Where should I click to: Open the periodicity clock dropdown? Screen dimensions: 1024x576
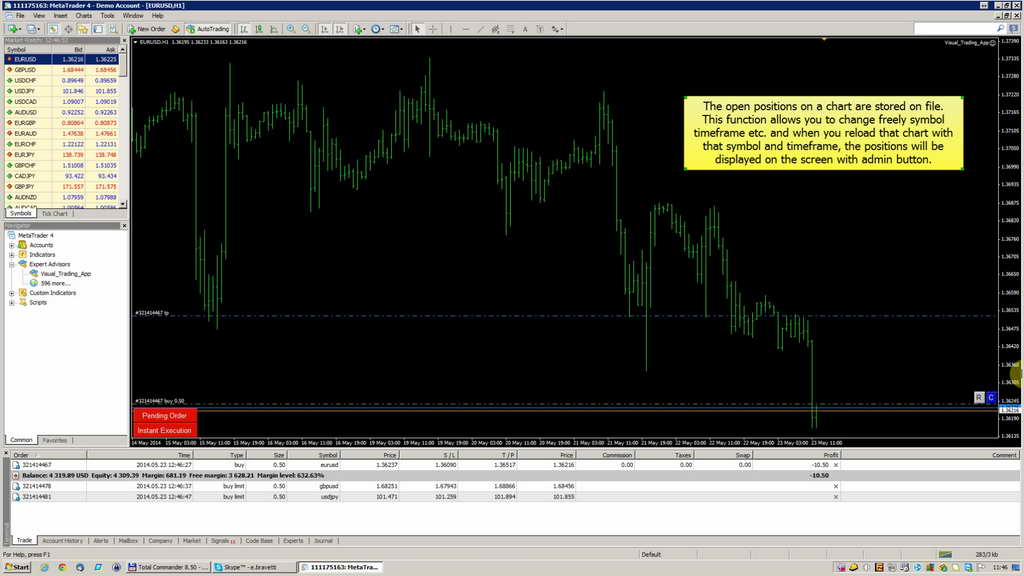[x=377, y=29]
